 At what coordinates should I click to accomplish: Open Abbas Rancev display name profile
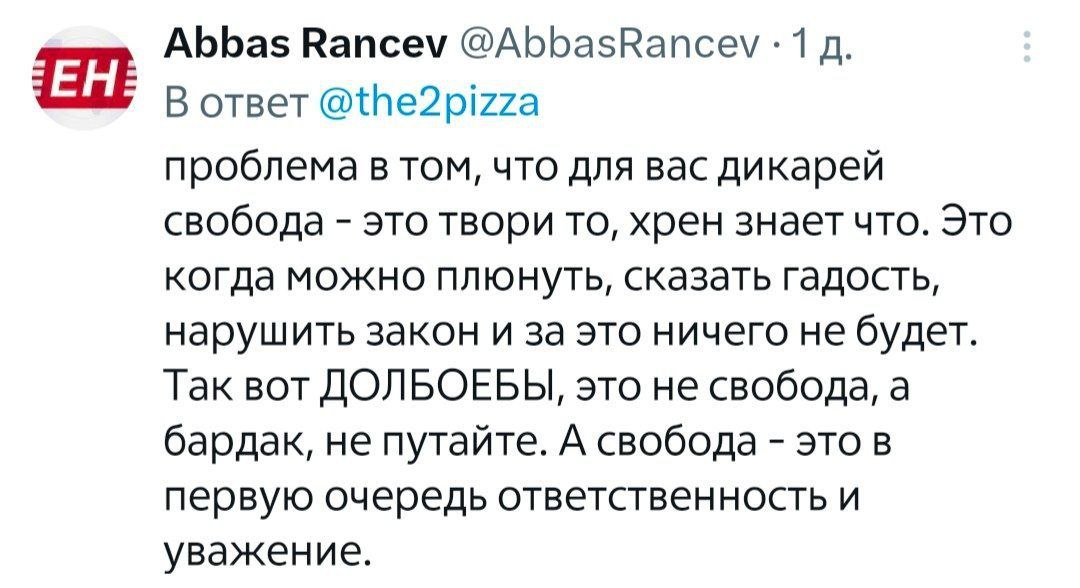pos(306,47)
